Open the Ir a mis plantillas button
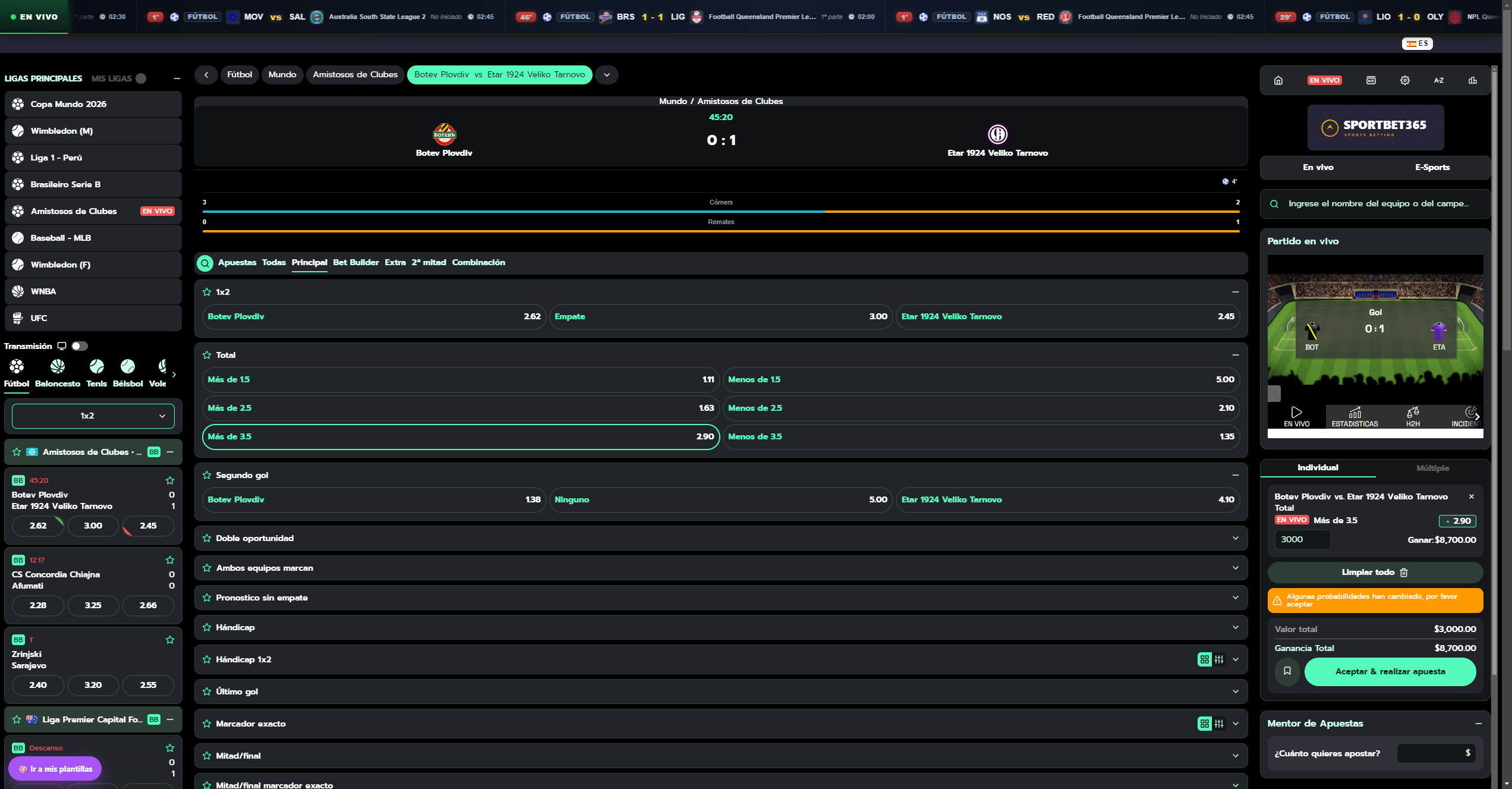The width and height of the screenshot is (1512, 789). pyautogui.click(x=55, y=769)
